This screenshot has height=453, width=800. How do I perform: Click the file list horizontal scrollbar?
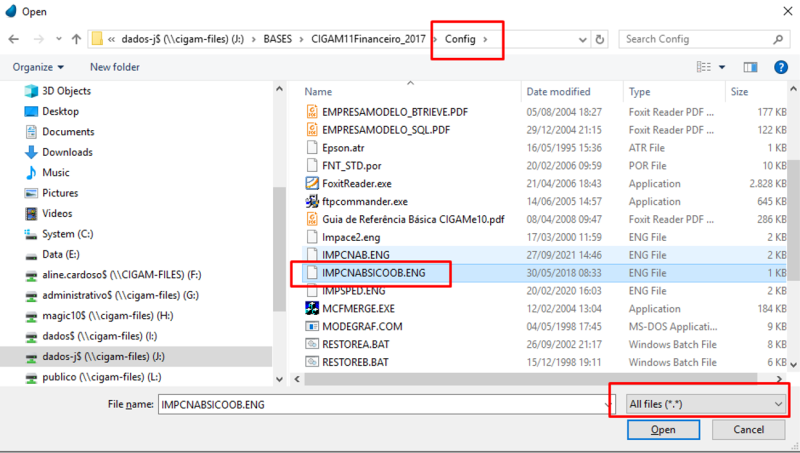pyautogui.click(x=531, y=379)
